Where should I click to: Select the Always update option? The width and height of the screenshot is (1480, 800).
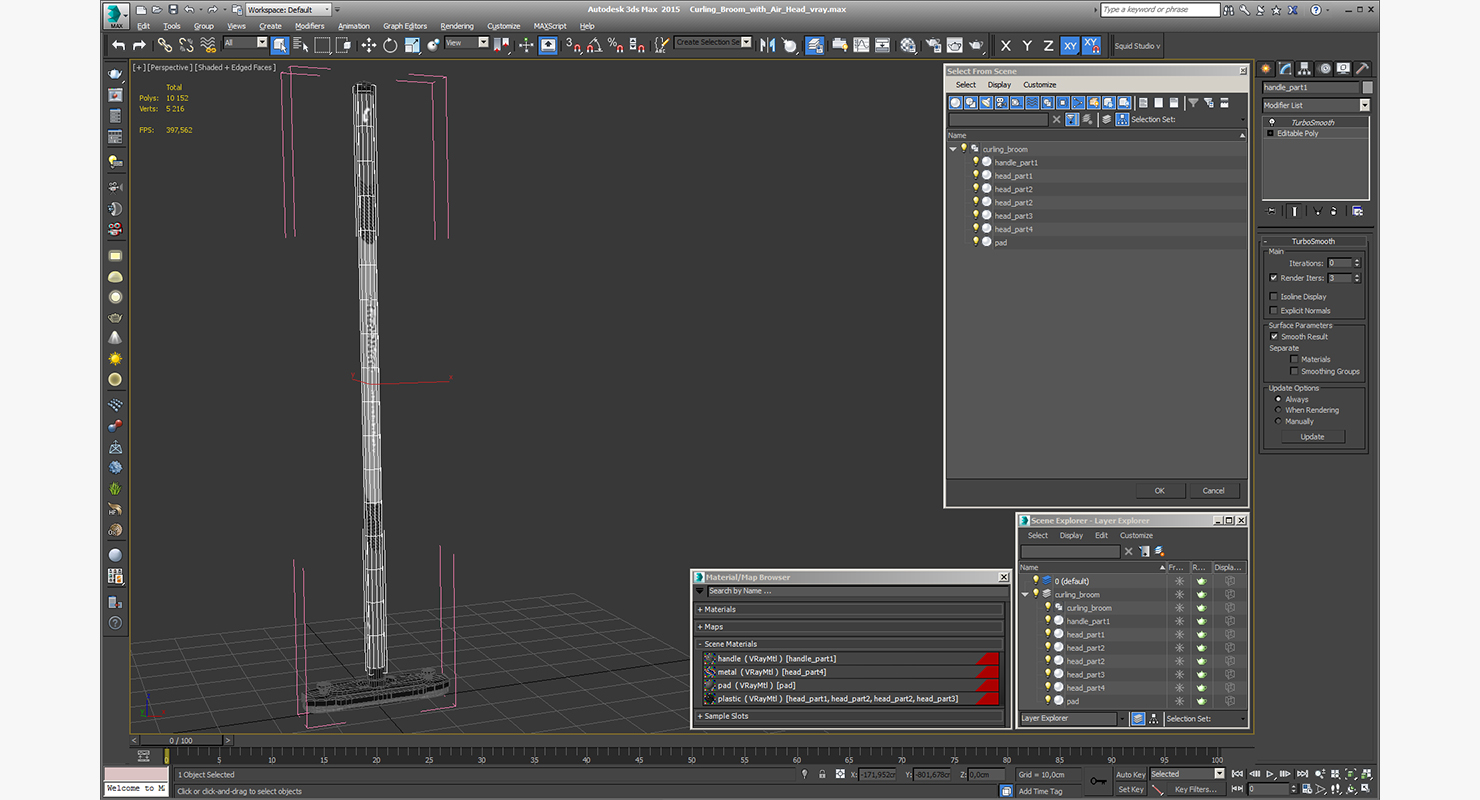pyautogui.click(x=1278, y=399)
